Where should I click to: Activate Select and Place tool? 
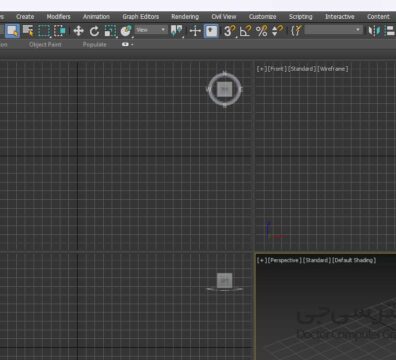click(126, 31)
